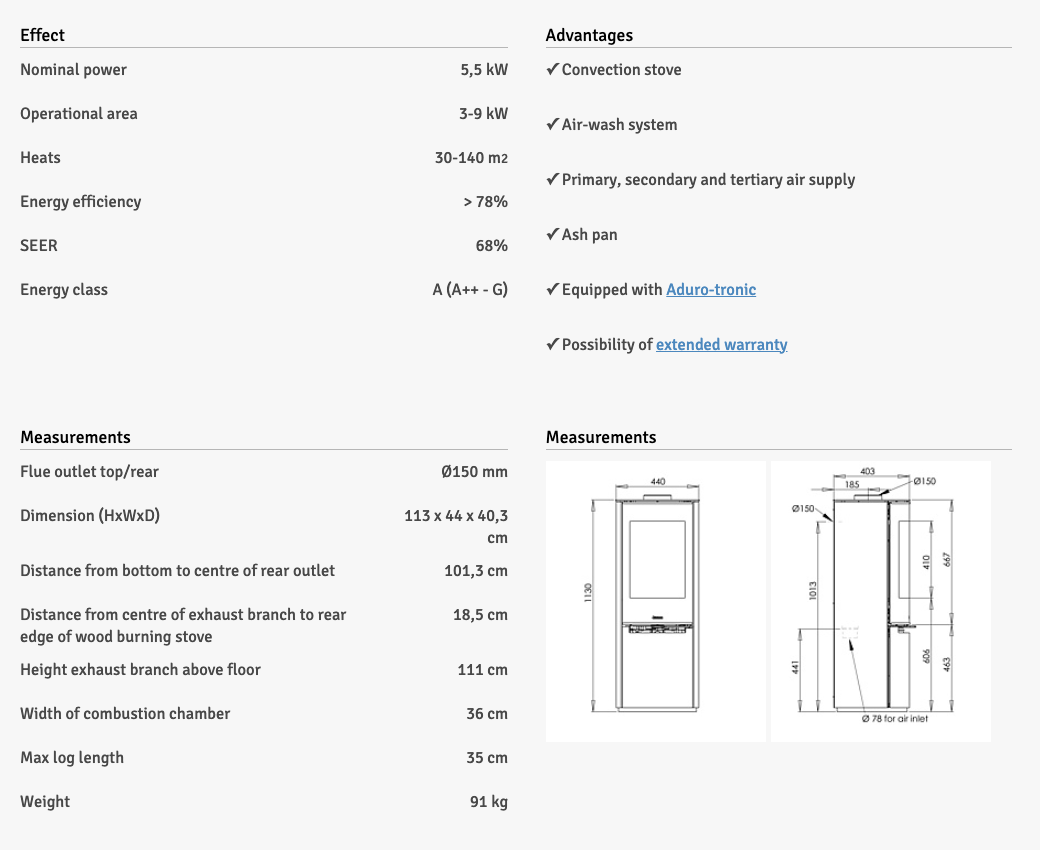Click the Advantages section heading
The image size is (1040, 850).
pyautogui.click(x=589, y=35)
